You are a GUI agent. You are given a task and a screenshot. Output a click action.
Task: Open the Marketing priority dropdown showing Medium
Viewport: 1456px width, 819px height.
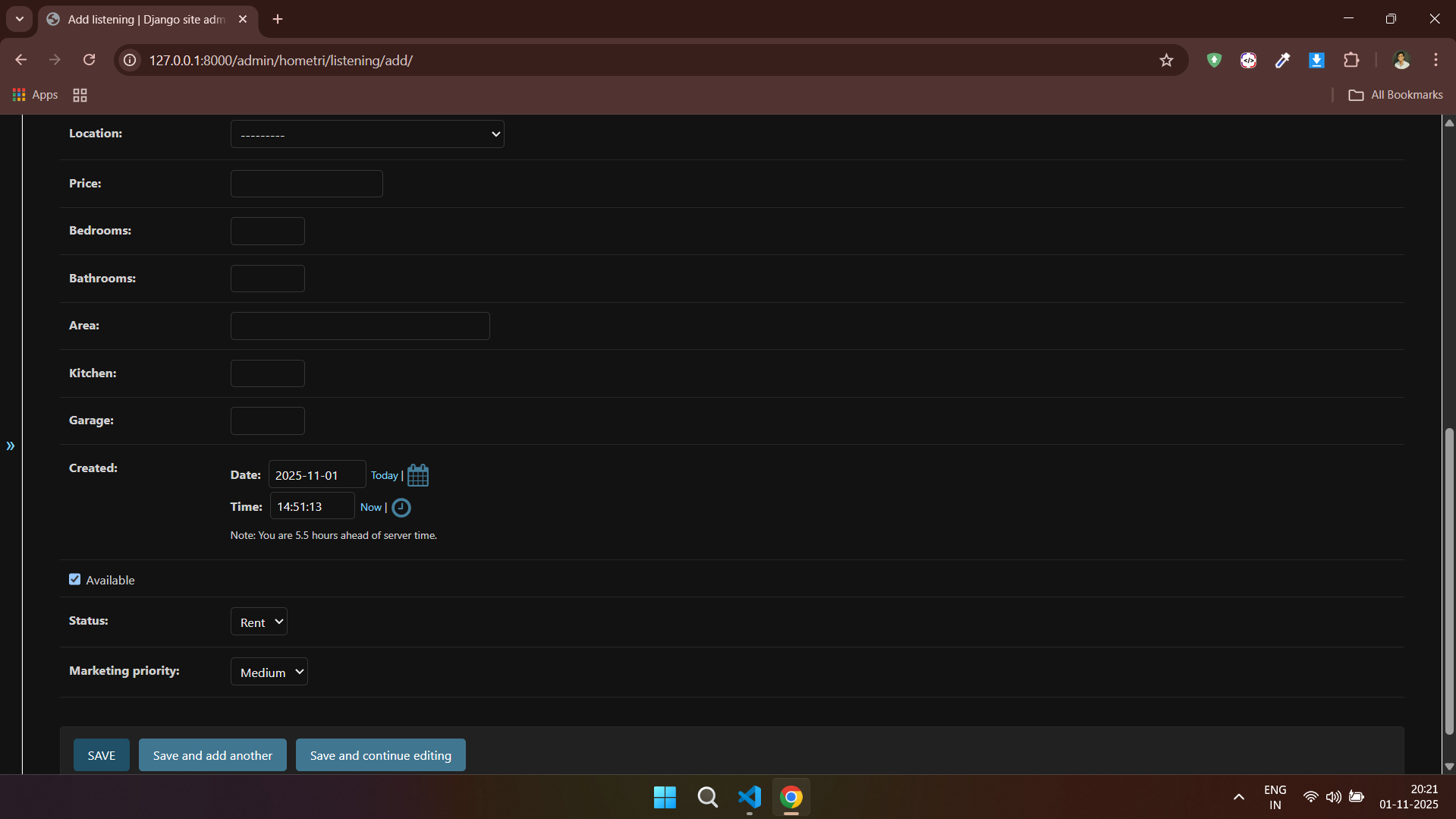[x=269, y=672]
